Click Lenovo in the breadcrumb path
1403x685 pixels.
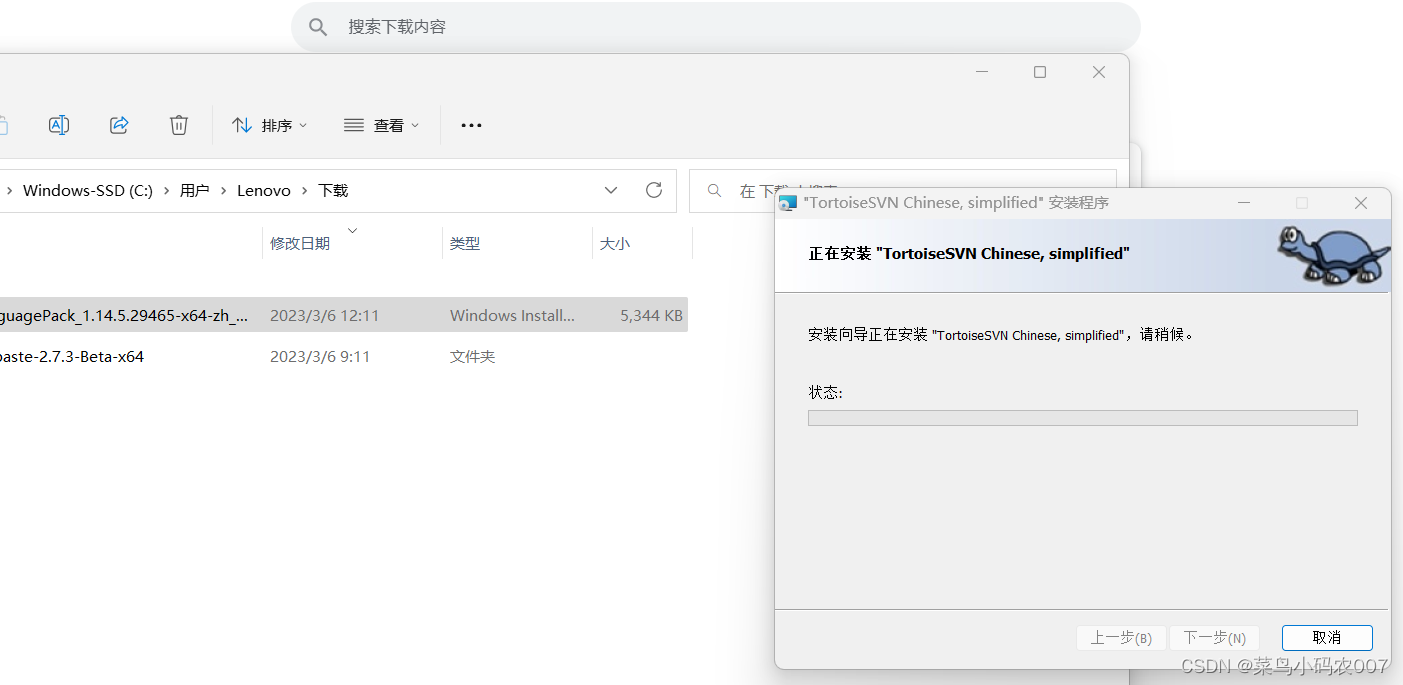pyautogui.click(x=264, y=190)
